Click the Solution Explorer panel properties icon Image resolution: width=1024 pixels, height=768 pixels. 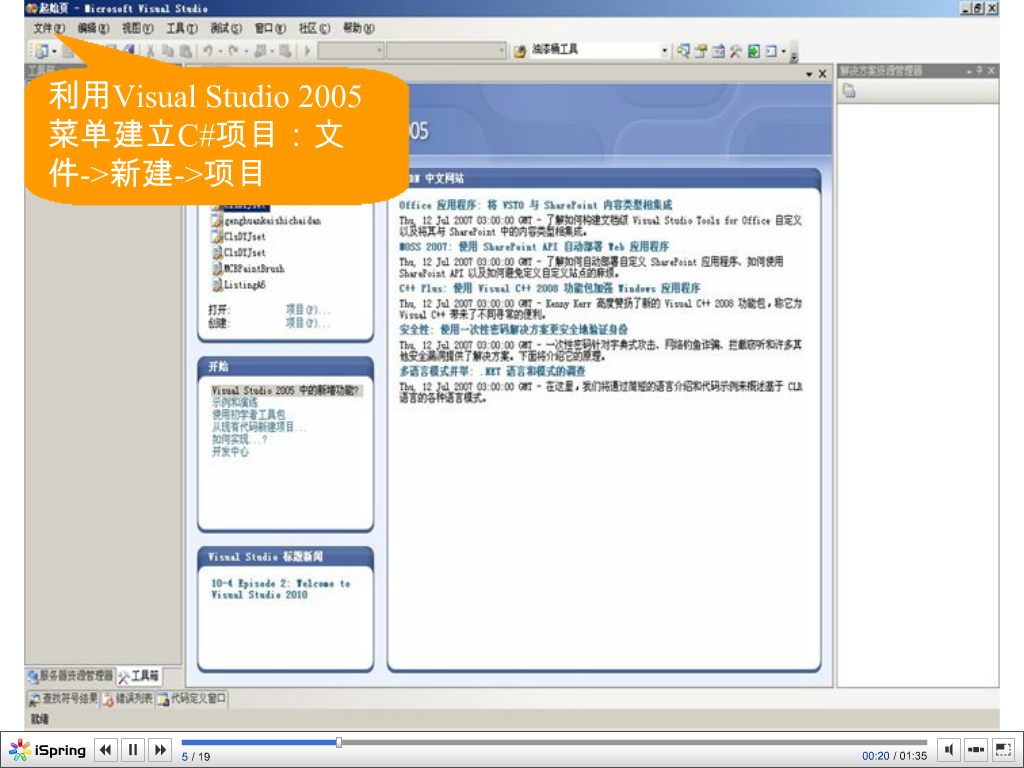[849, 91]
